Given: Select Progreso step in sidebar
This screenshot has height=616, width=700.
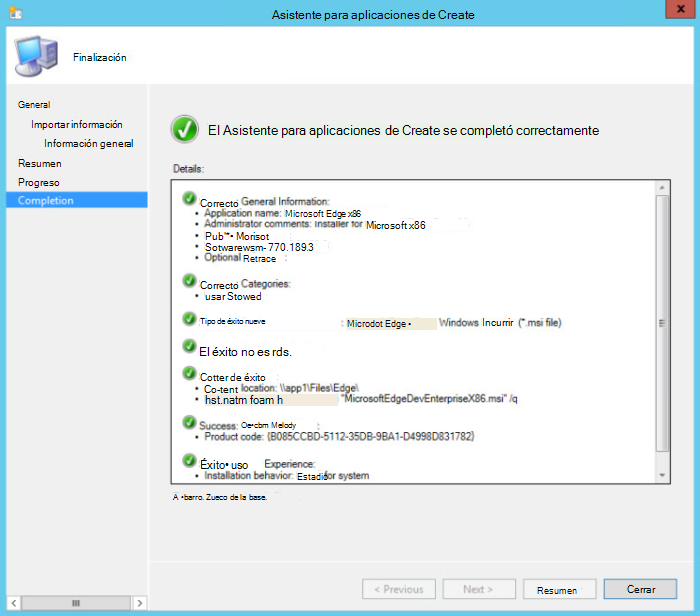Looking at the screenshot, I should [39, 183].
